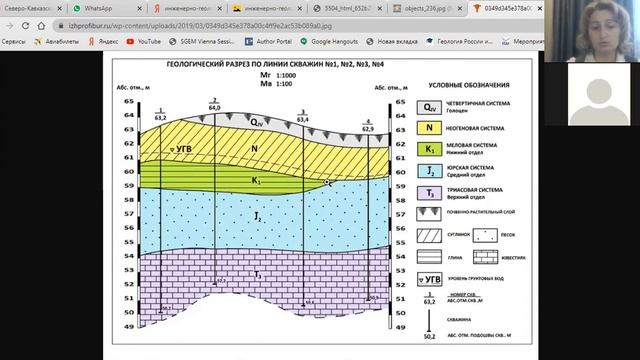Close the Северо-Кавказс tab
The width and height of the screenshot is (640, 360).
[x=60, y=8]
